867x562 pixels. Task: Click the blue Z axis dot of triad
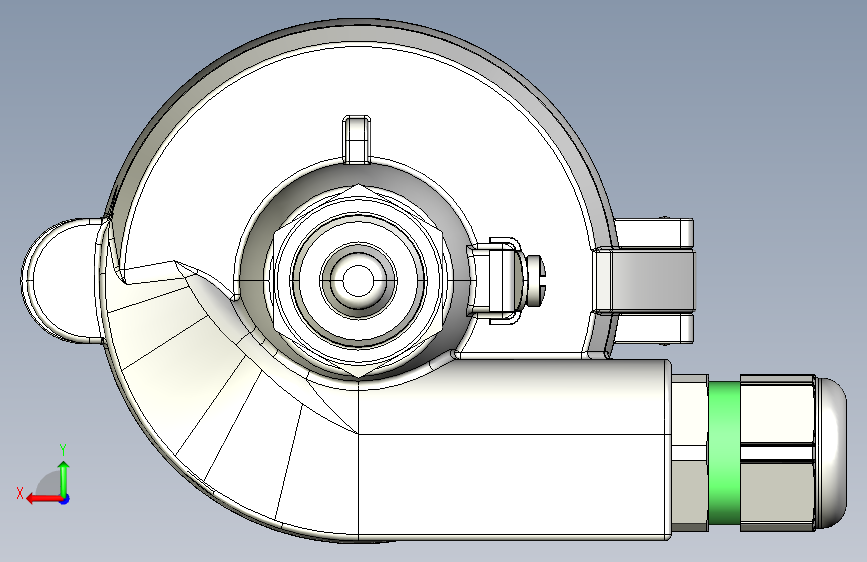coord(65,499)
